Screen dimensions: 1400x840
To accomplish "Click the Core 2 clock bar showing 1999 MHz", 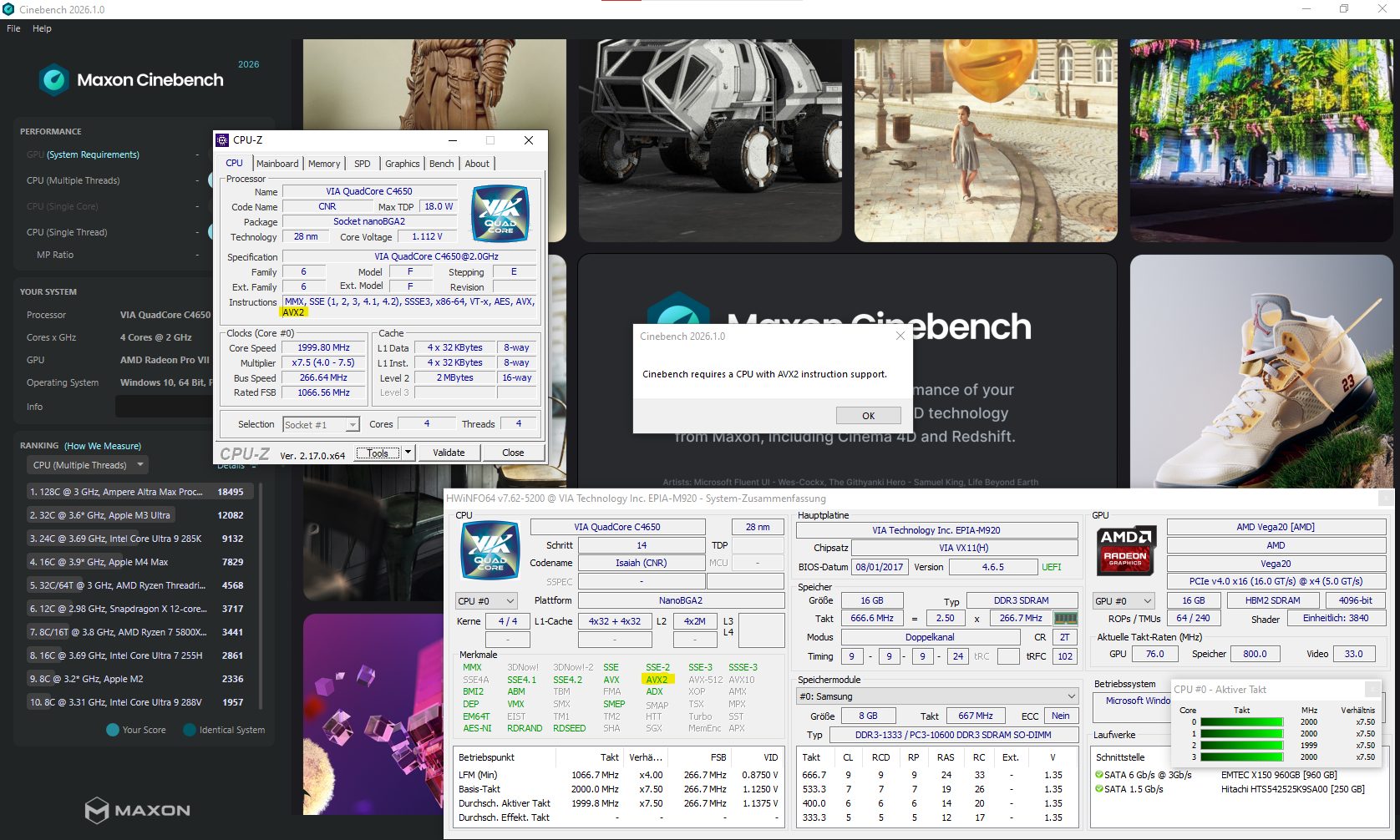I will 1242,746.
